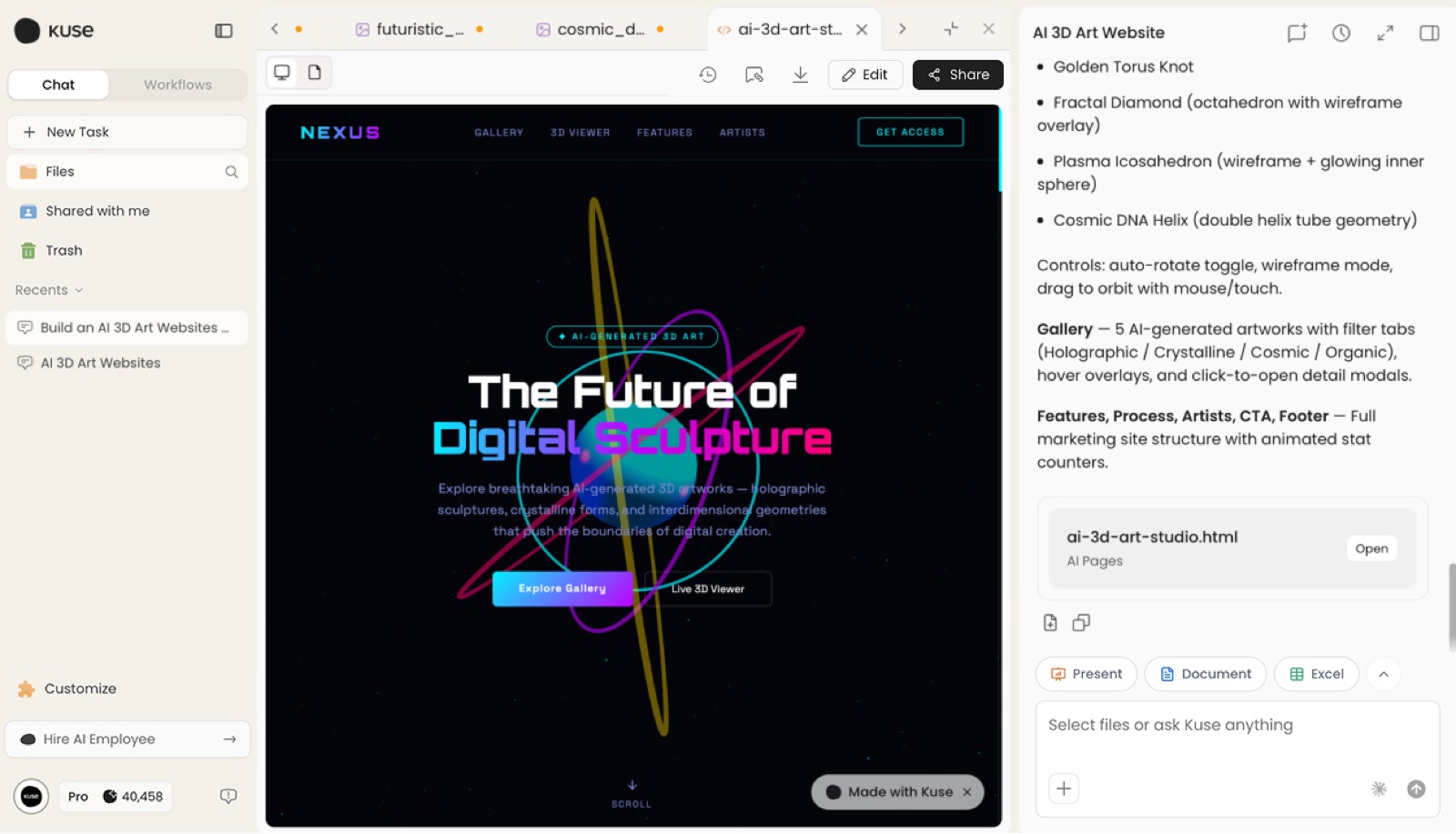
Task: Switch to page preview mode
Action: point(315,73)
